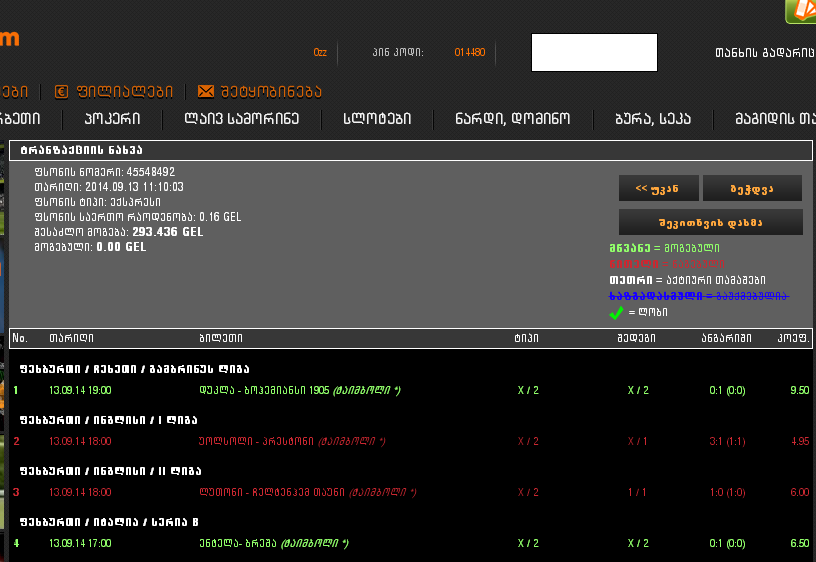
Task: Click the ტიპი column header
Action: point(527,338)
